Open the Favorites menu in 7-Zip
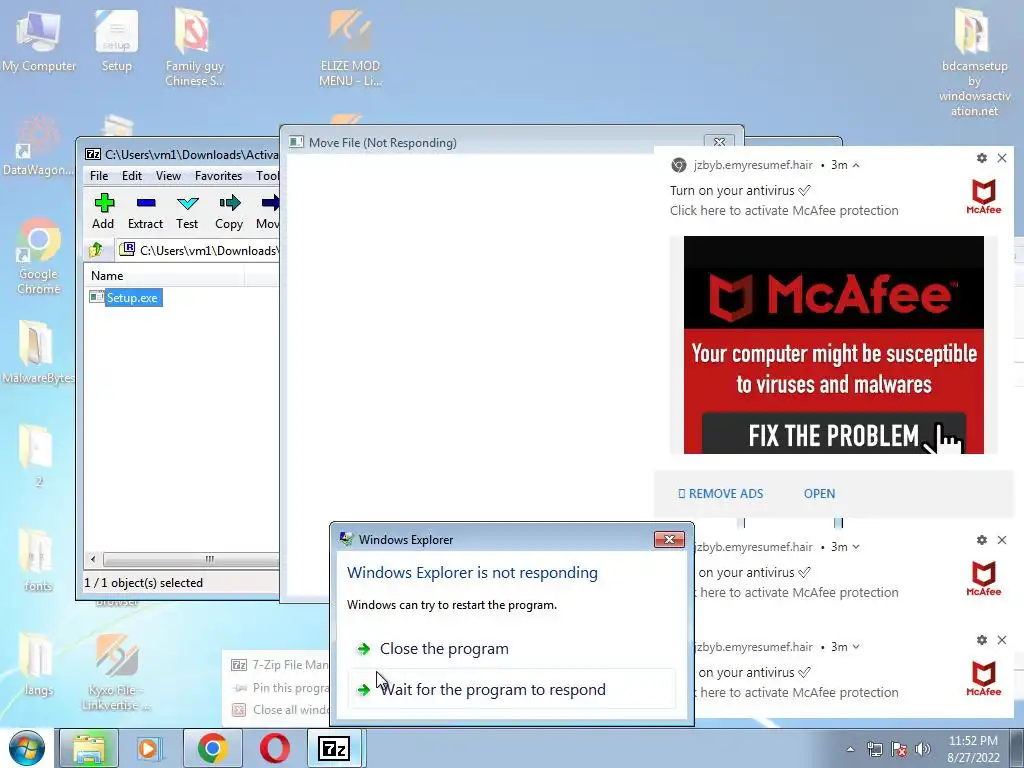The image size is (1024, 768). [218, 176]
